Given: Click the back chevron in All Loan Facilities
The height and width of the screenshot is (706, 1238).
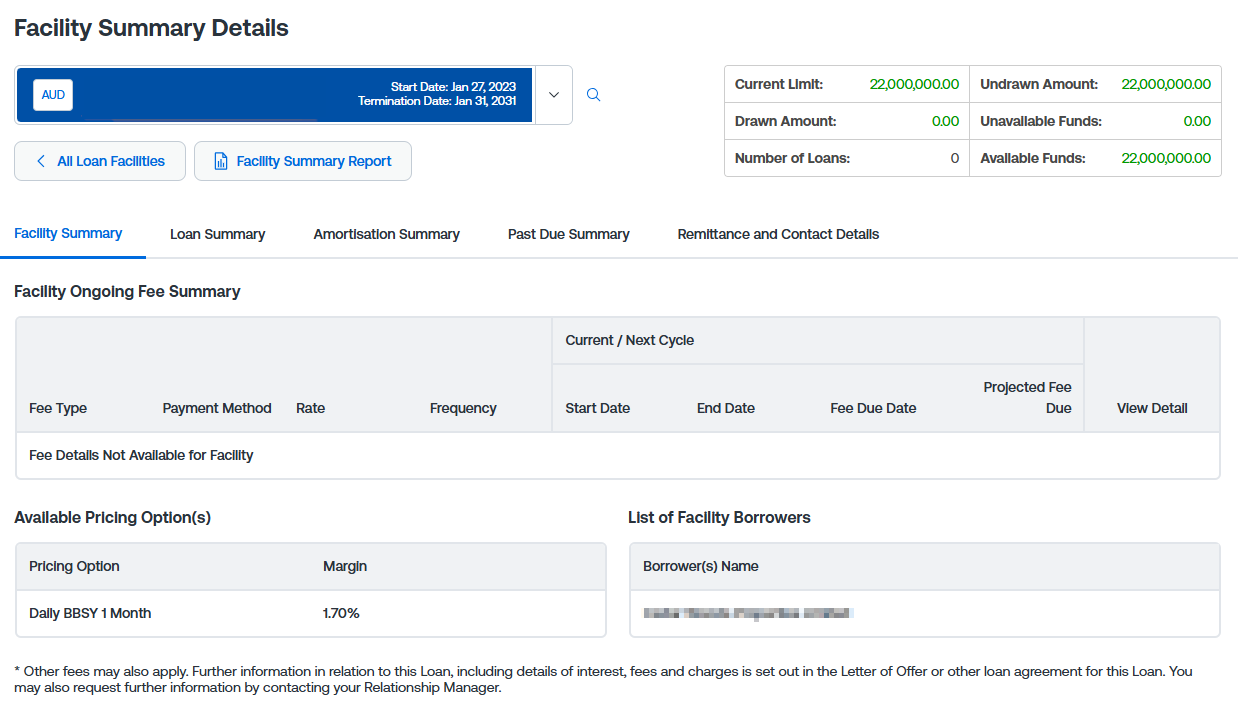Looking at the screenshot, I should pos(41,161).
